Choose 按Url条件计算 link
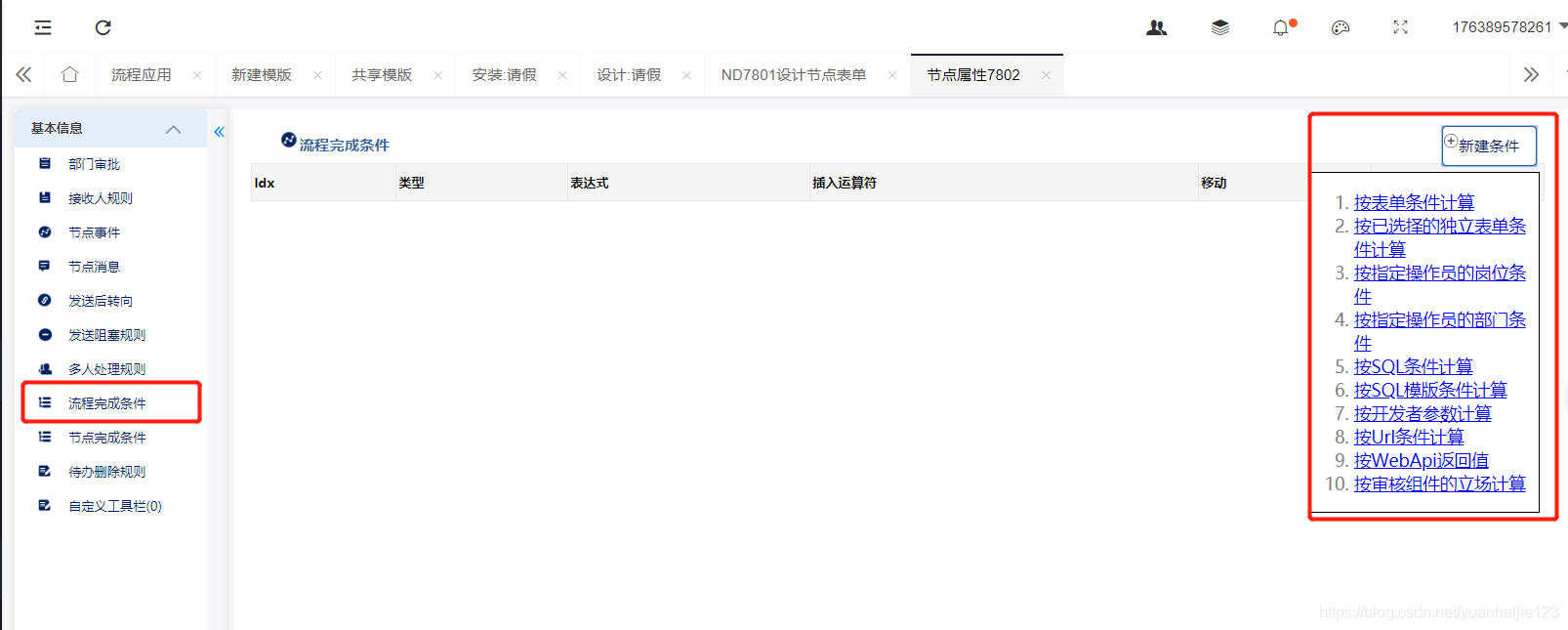Screen dimensions: 1568x630 [1409, 437]
